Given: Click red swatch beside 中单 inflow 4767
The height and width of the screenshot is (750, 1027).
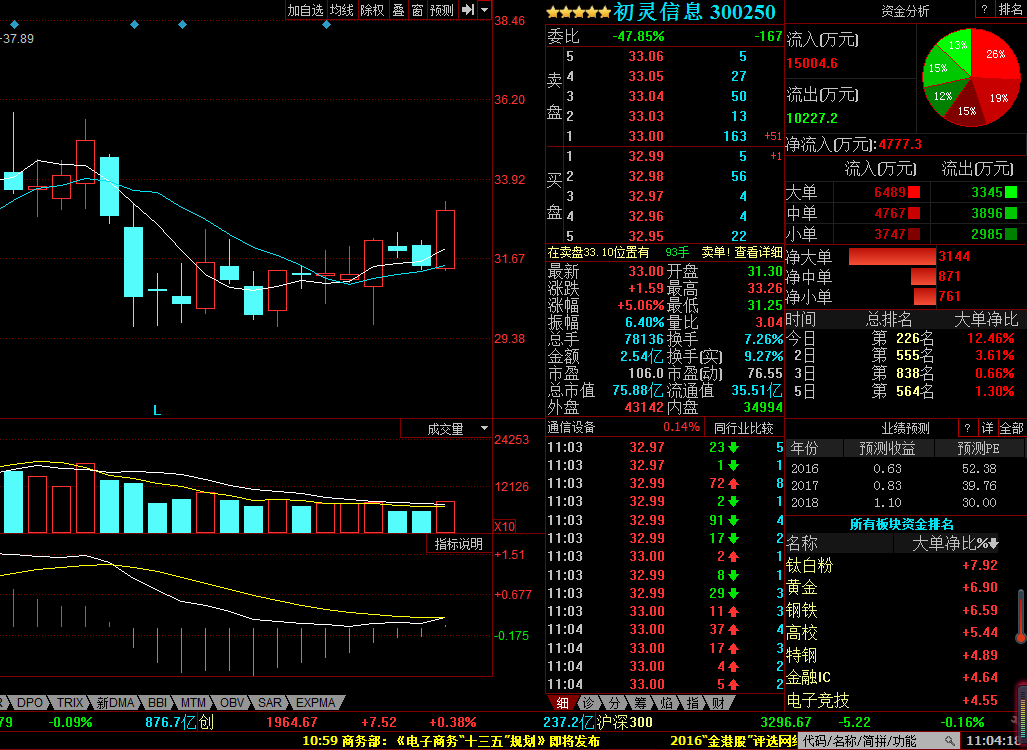Looking at the screenshot, I should coord(914,213).
